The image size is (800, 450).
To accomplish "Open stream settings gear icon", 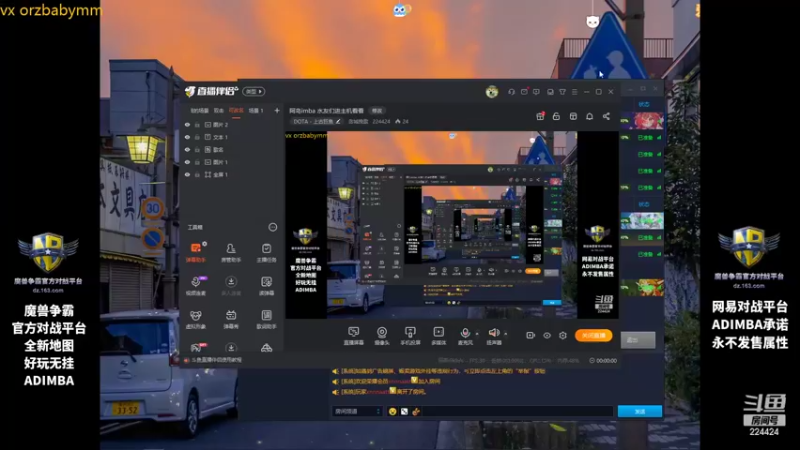I will click(x=563, y=335).
